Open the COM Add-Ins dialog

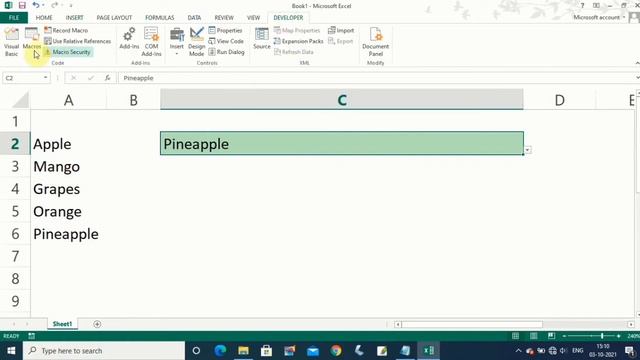pos(151,42)
